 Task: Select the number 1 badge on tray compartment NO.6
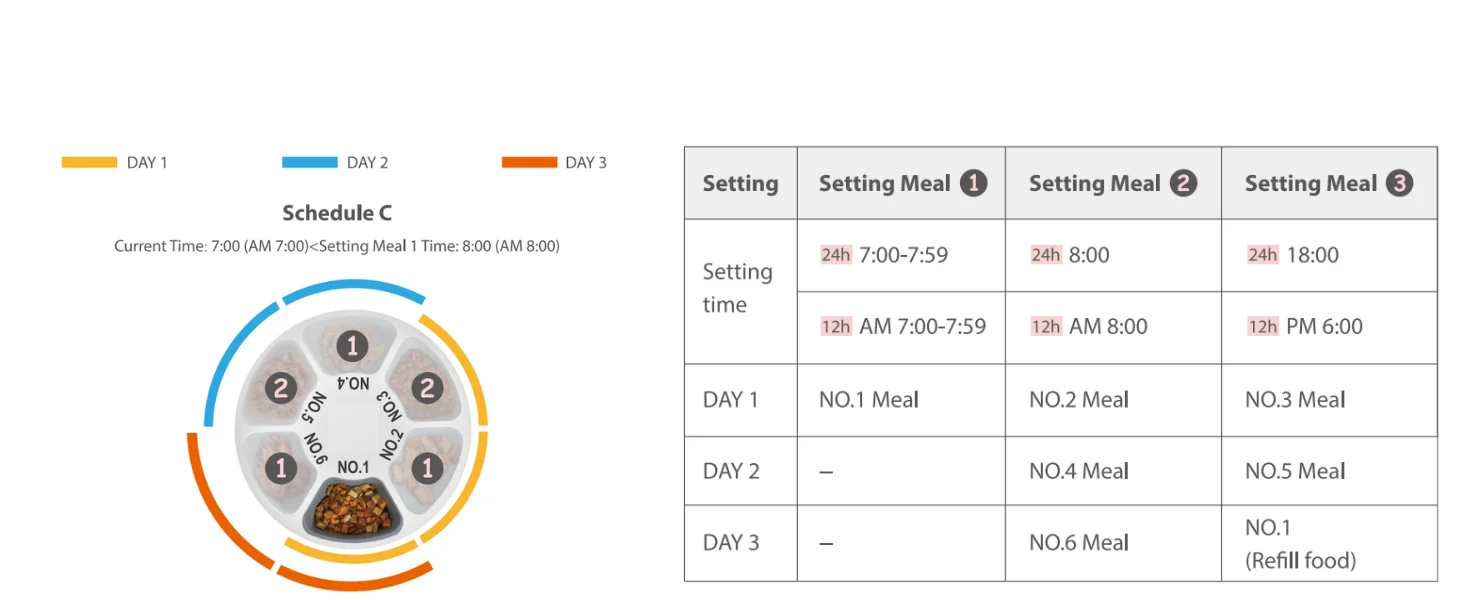281,467
